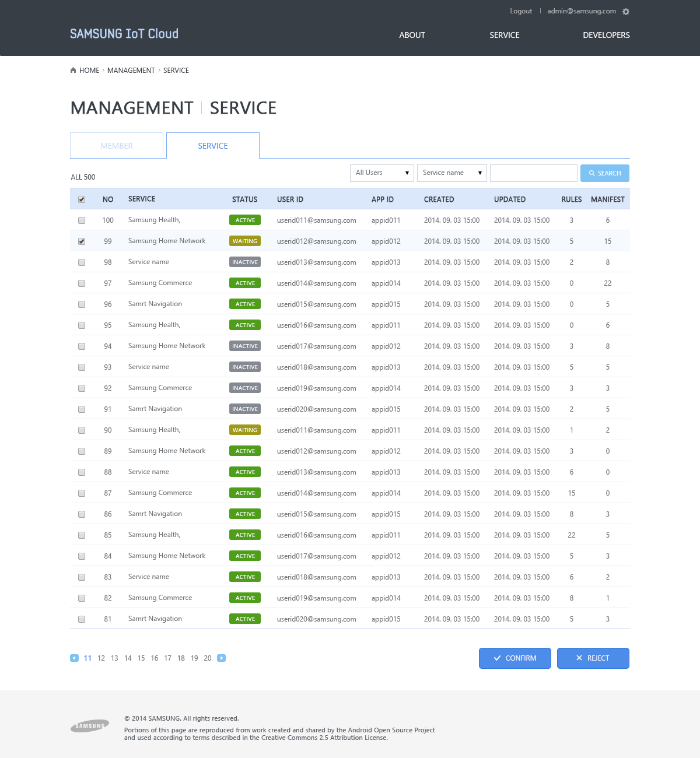This screenshot has height=758, width=700.
Task: Click WAITING status badge for row 99
Action: coord(245,241)
